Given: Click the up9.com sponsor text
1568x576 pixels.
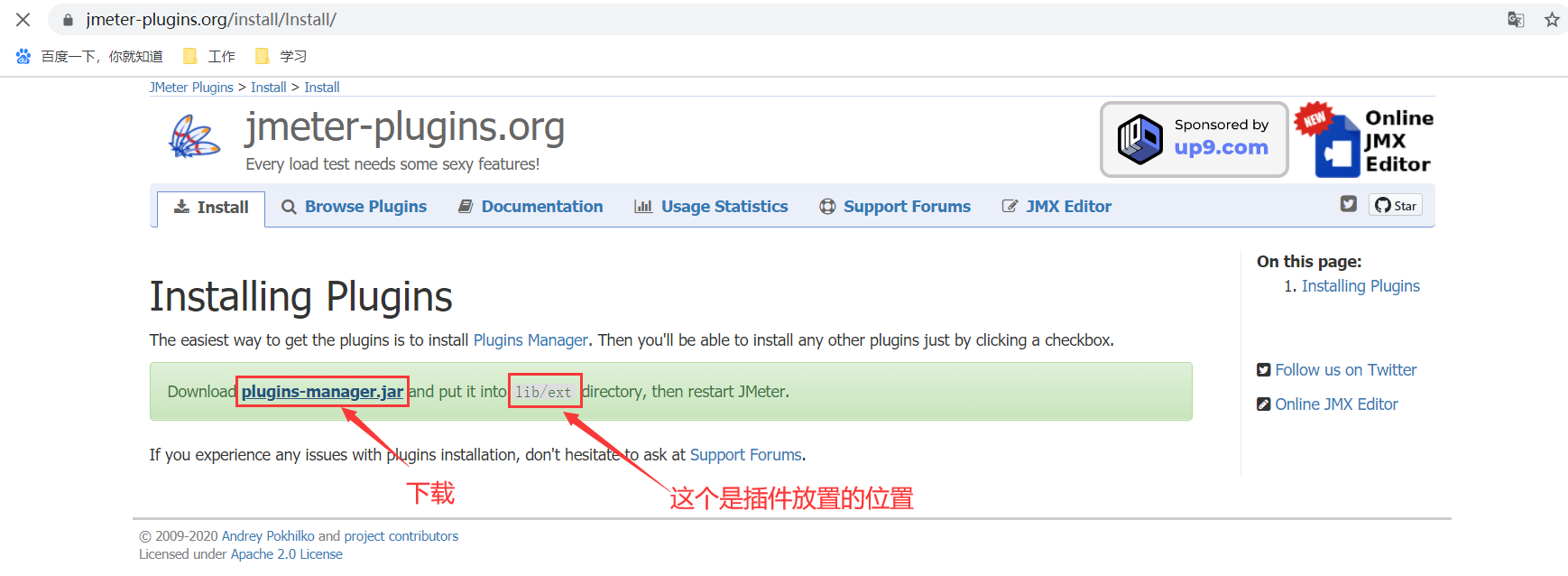Looking at the screenshot, I should 1222,148.
